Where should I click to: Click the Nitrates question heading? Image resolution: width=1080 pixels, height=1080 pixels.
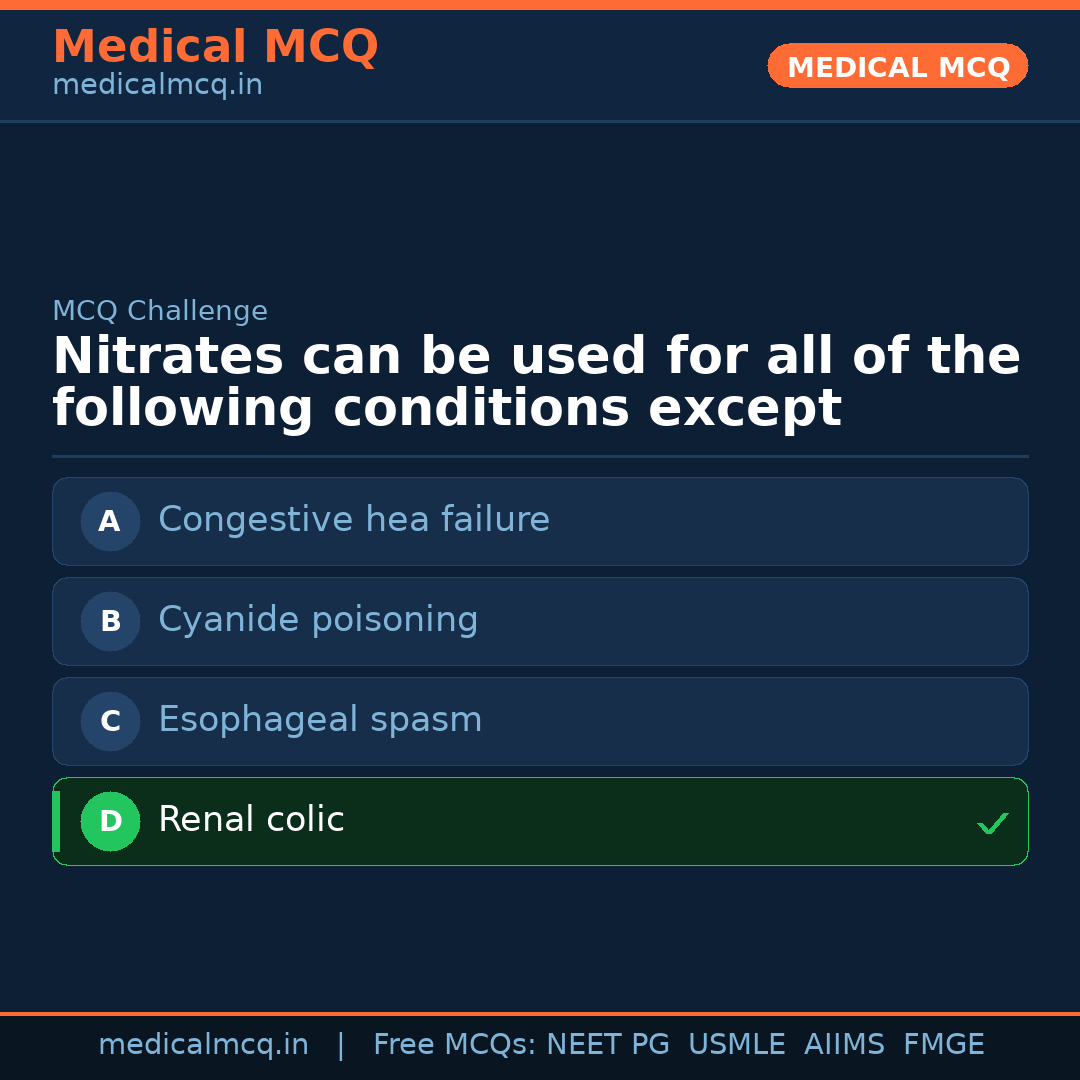click(536, 383)
